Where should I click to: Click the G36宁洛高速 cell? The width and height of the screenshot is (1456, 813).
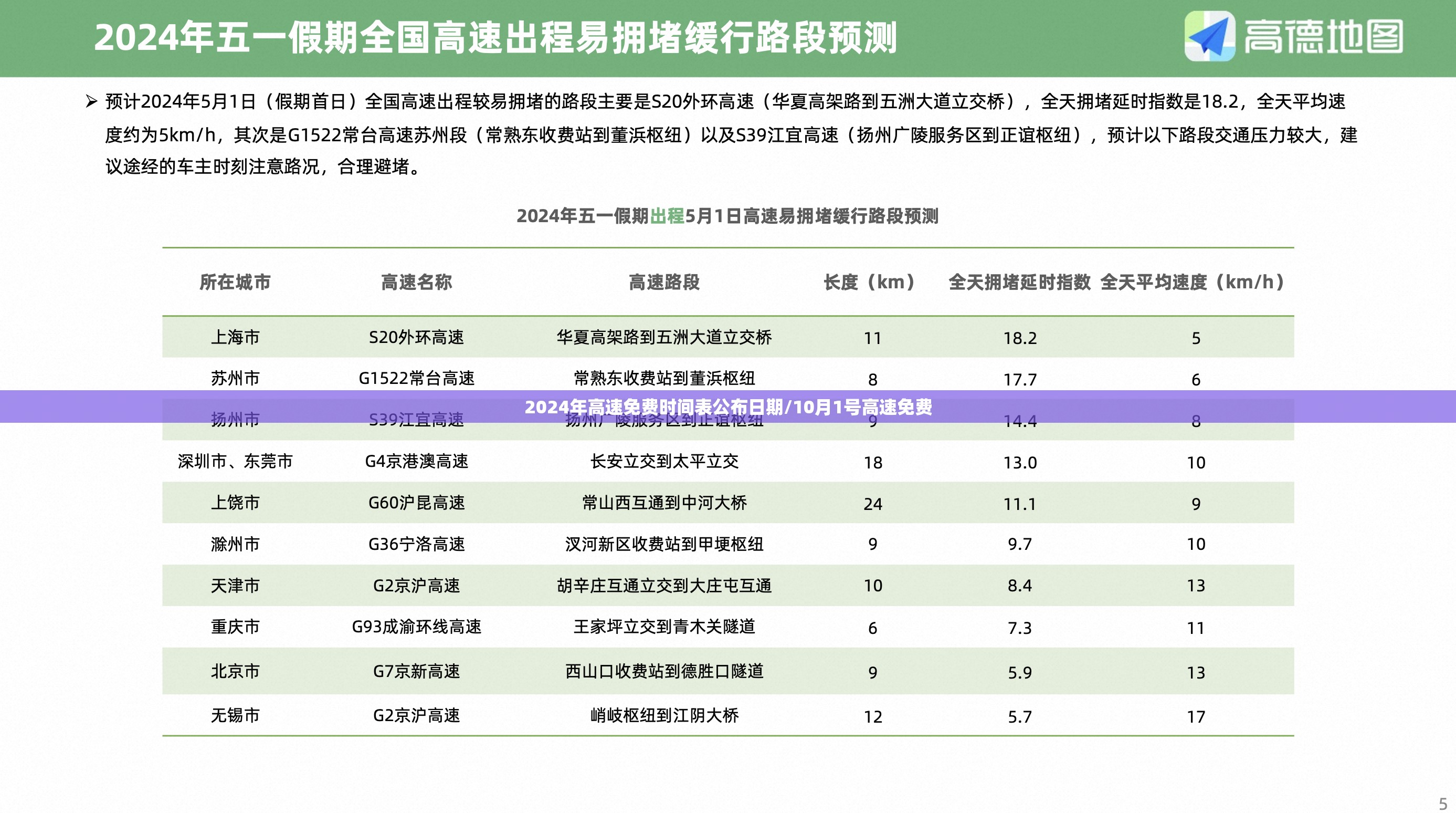coord(417,544)
